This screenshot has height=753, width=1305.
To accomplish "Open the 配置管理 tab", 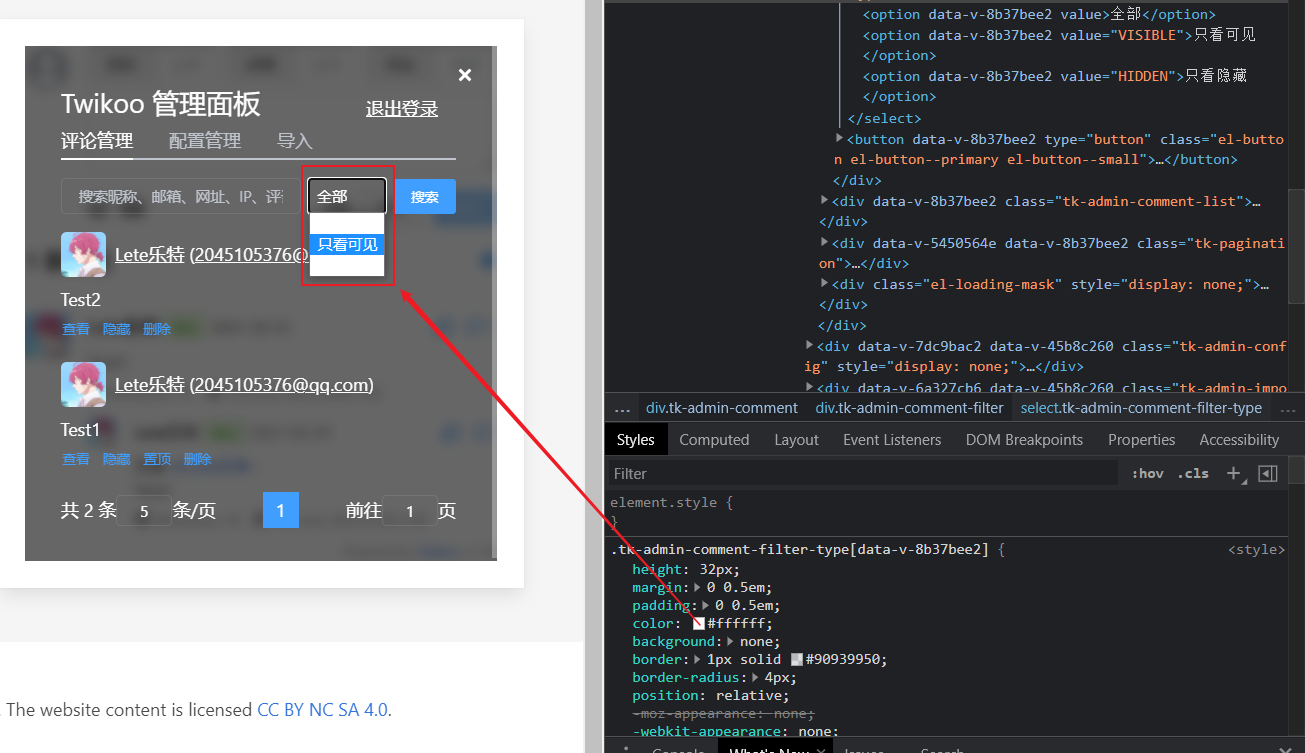I will (205, 141).
